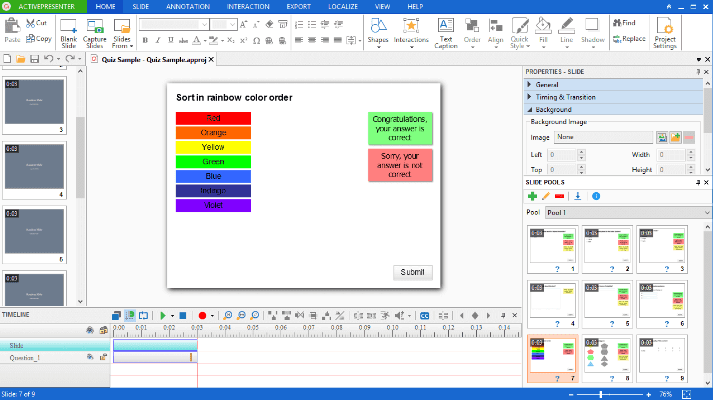
Task: Toggle strikethrough formatting
Action: pos(183,40)
